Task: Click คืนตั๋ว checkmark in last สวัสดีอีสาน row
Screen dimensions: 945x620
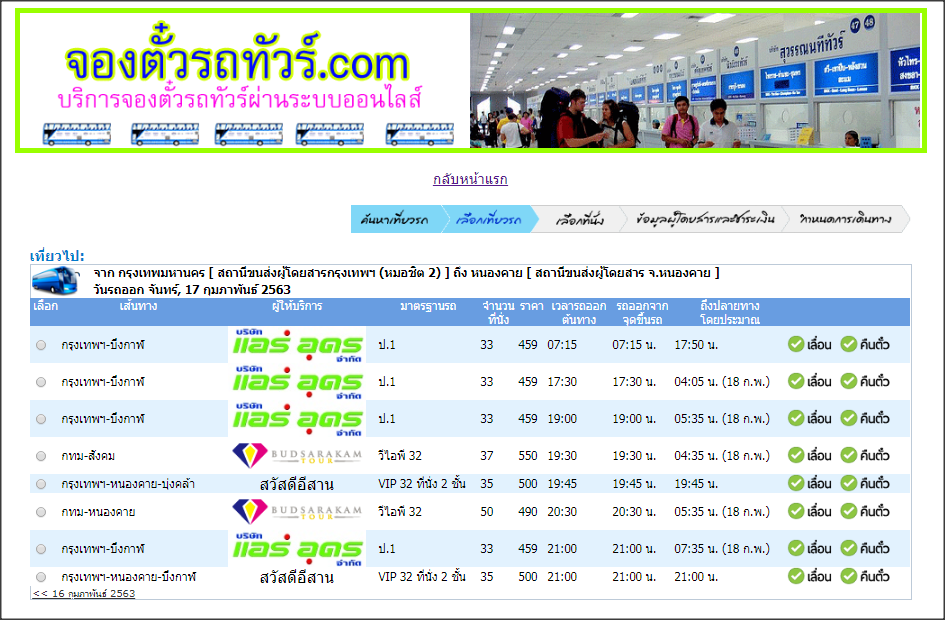Action: tap(849, 576)
